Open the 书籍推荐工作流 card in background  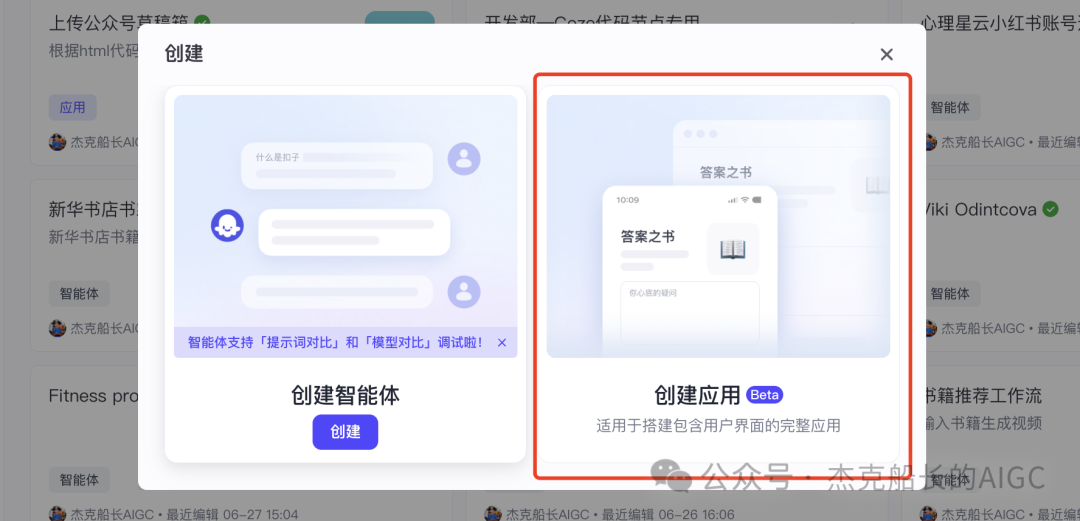pos(985,396)
